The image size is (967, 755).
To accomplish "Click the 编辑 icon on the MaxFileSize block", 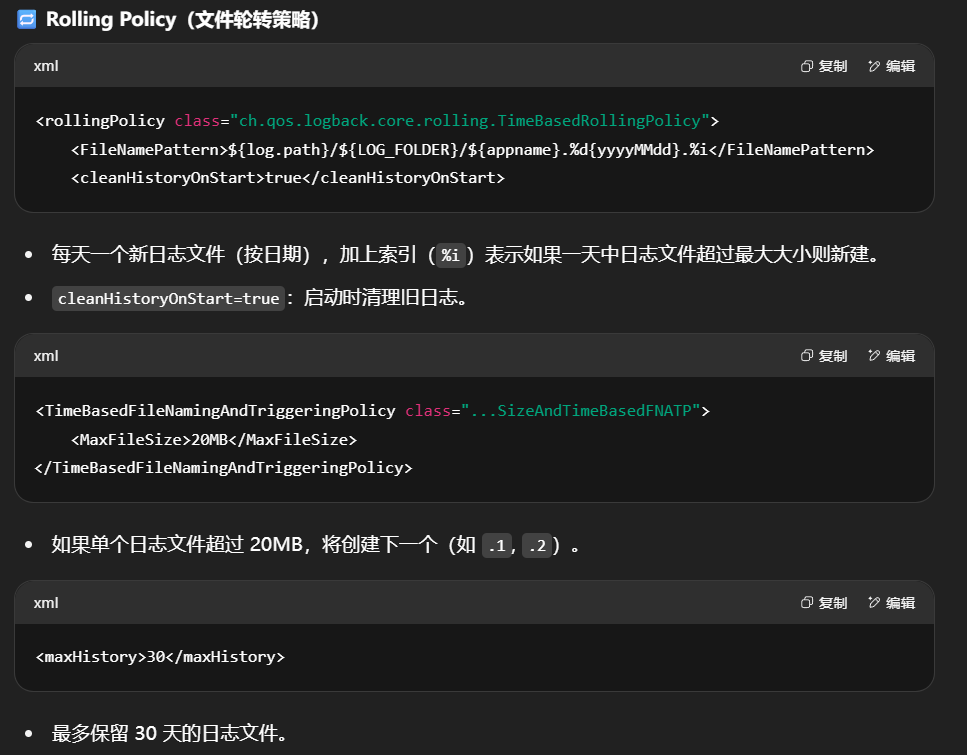I will [874, 356].
